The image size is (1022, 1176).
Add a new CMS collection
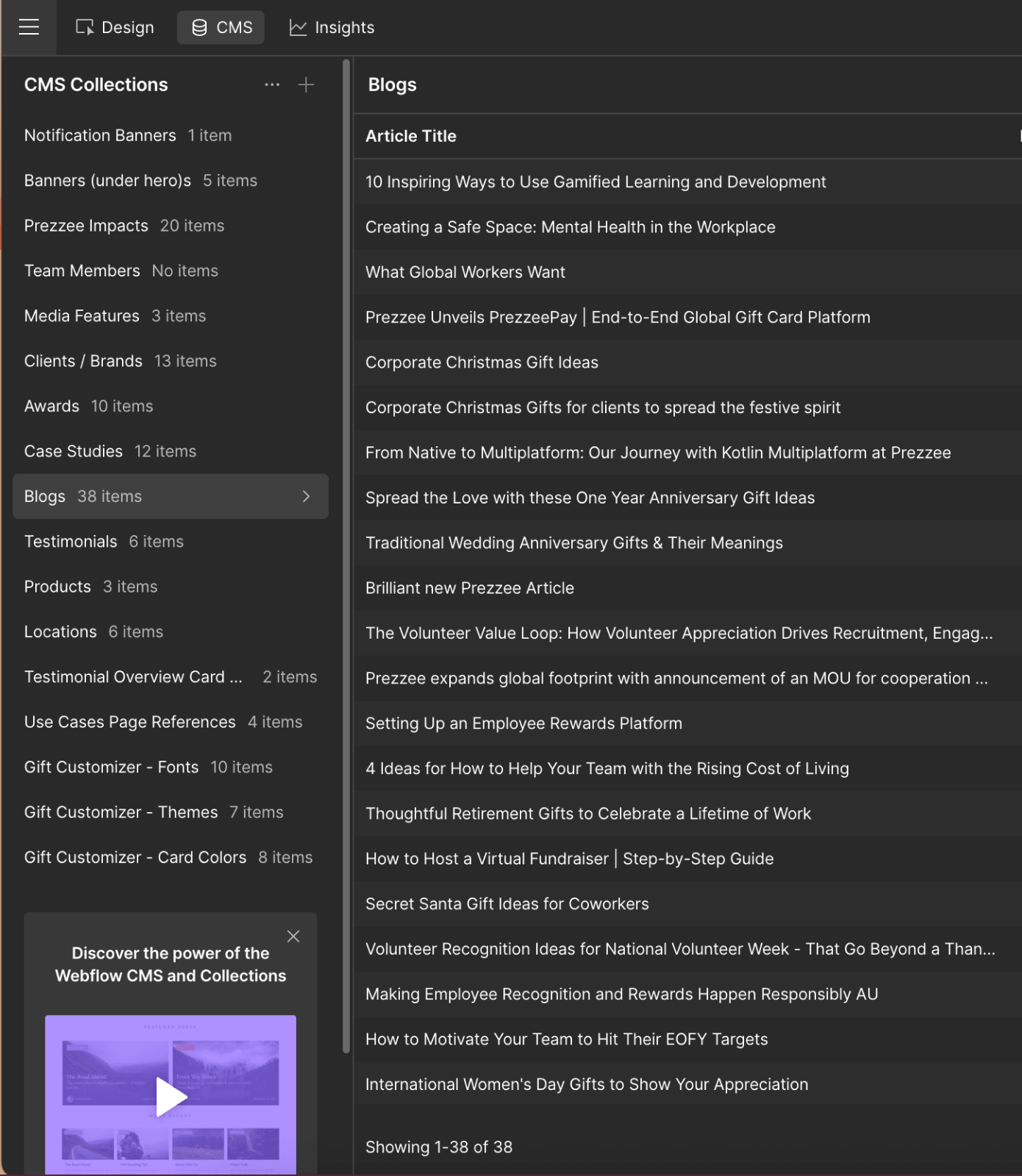click(306, 85)
